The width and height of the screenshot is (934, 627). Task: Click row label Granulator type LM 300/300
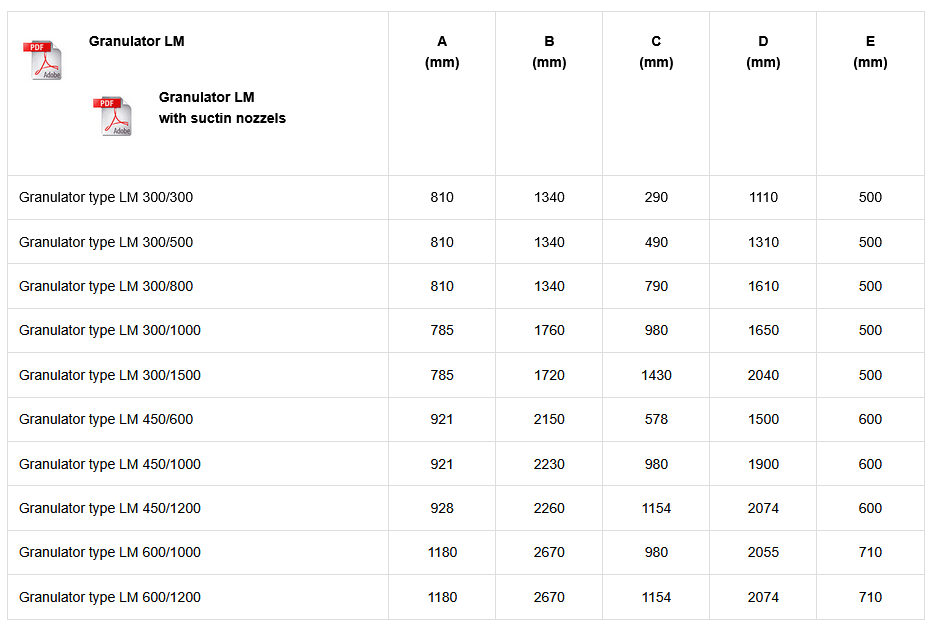point(106,197)
